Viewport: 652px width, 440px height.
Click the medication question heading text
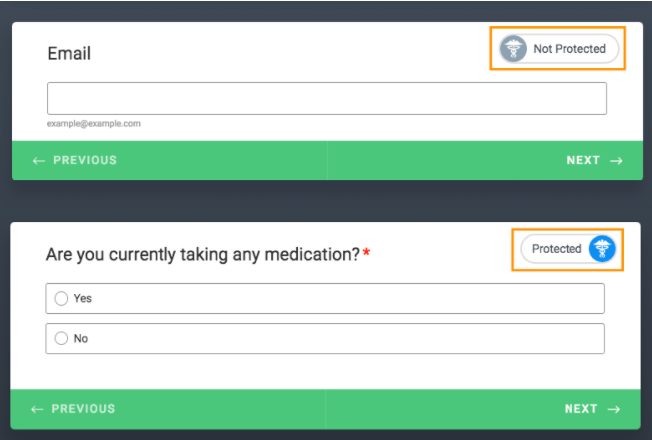(202, 255)
